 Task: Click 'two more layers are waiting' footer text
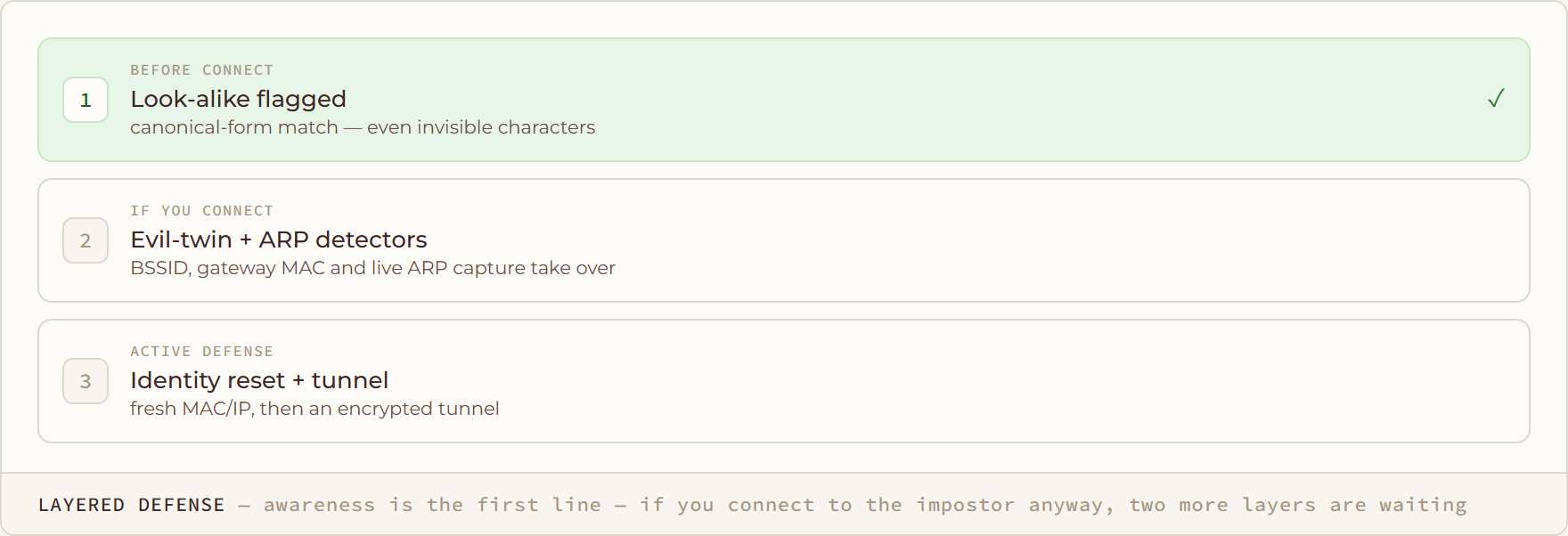1298,505
